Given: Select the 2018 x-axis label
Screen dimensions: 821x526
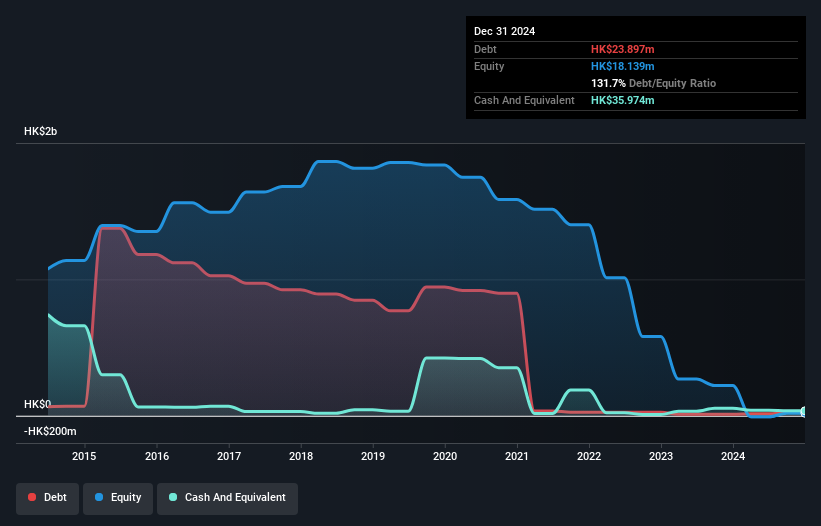Looking at the screenshot, I should click(301, 456).
